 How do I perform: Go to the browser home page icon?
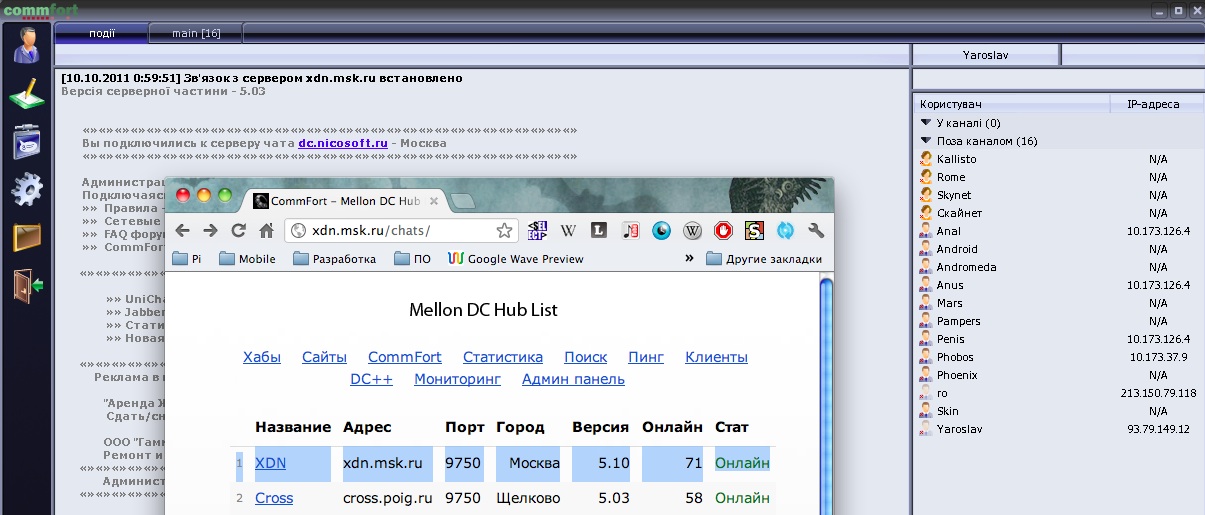266,231
